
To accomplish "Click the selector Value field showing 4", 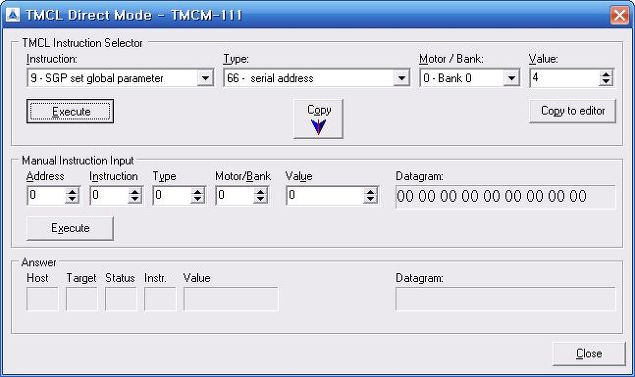I will point(565,78).
